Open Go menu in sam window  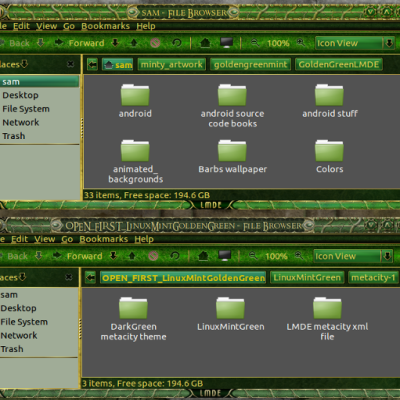click(x=69, y=26)
